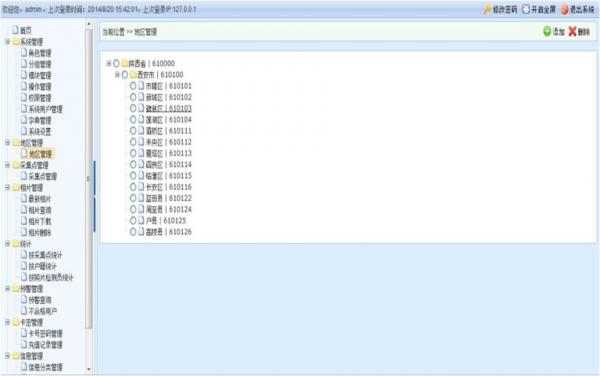Click the sidebar scroll down arrow

(89, 369)
